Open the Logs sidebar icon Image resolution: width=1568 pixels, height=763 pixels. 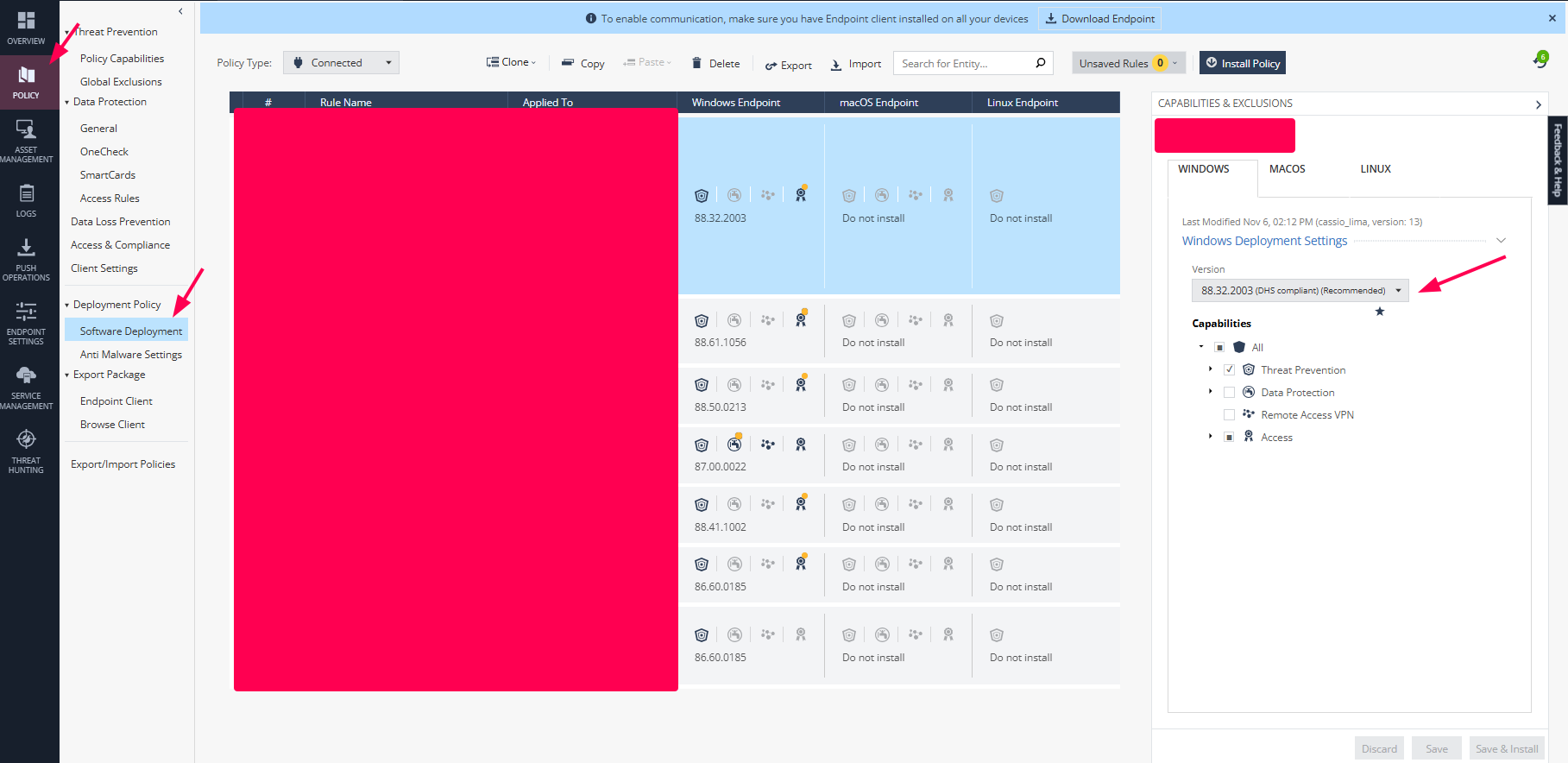[26, 193]
